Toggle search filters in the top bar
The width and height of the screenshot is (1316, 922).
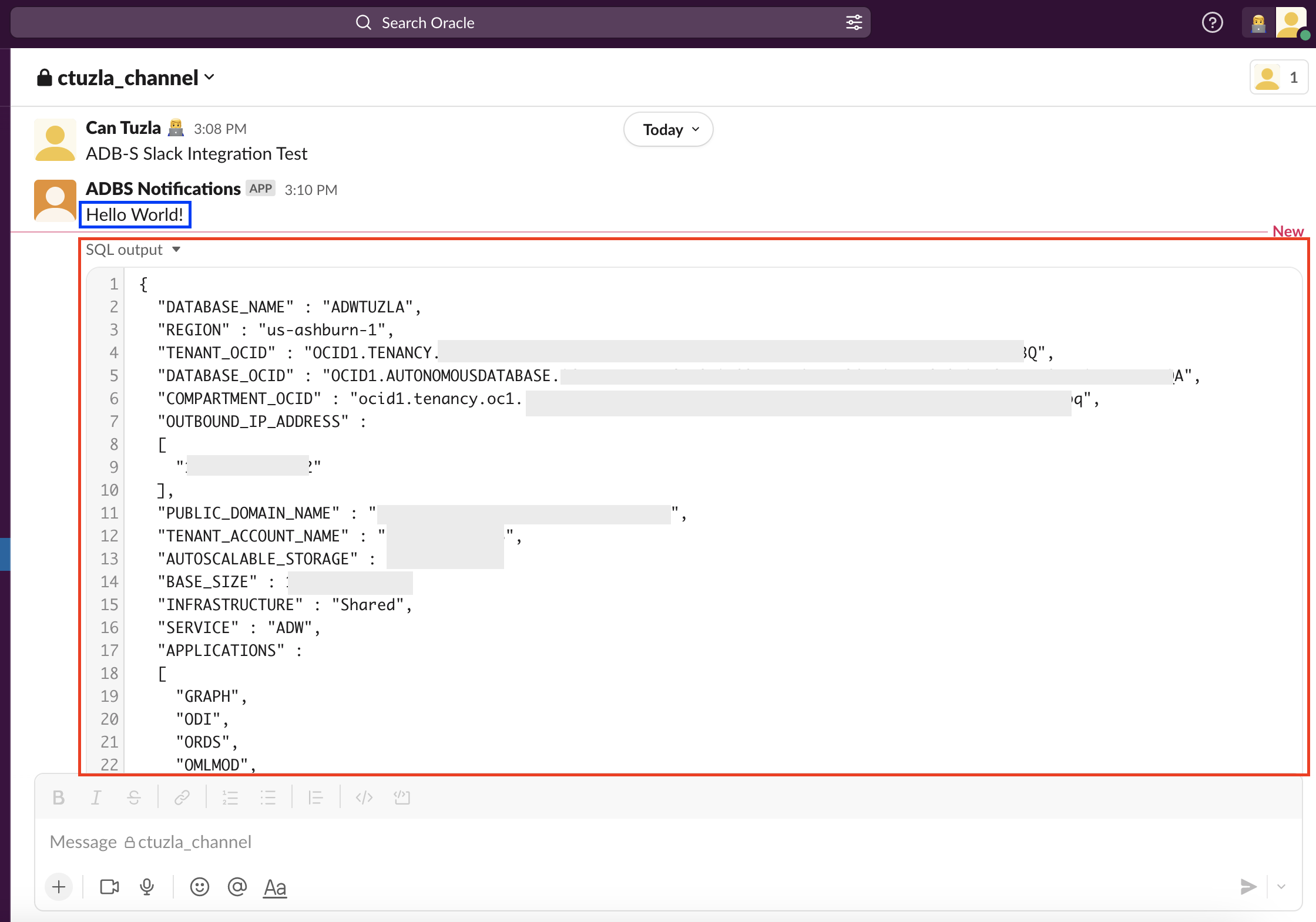[854, 22]
